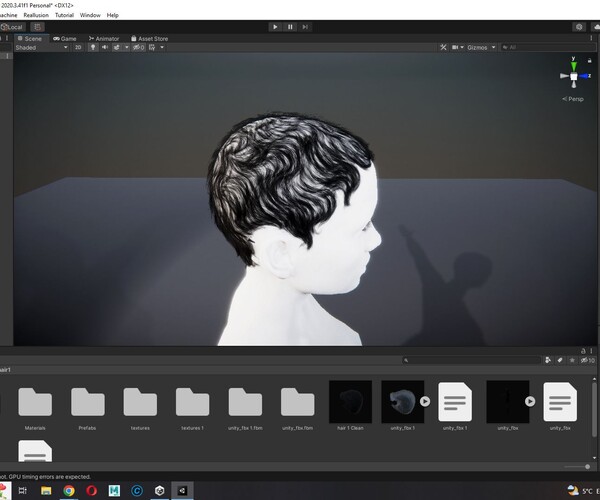The image size is (600, 500).
Task: Switch to the Game tab
Action: (64, 39)
